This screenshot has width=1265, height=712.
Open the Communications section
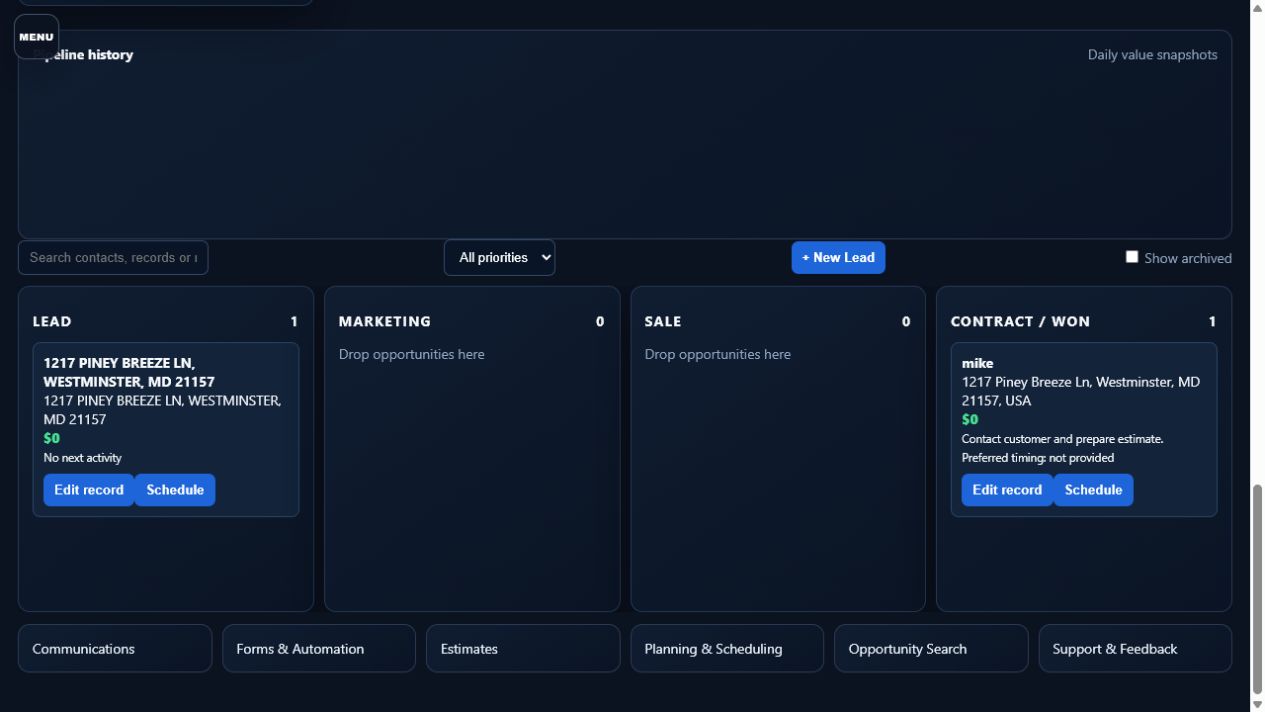tap(115, 649)
